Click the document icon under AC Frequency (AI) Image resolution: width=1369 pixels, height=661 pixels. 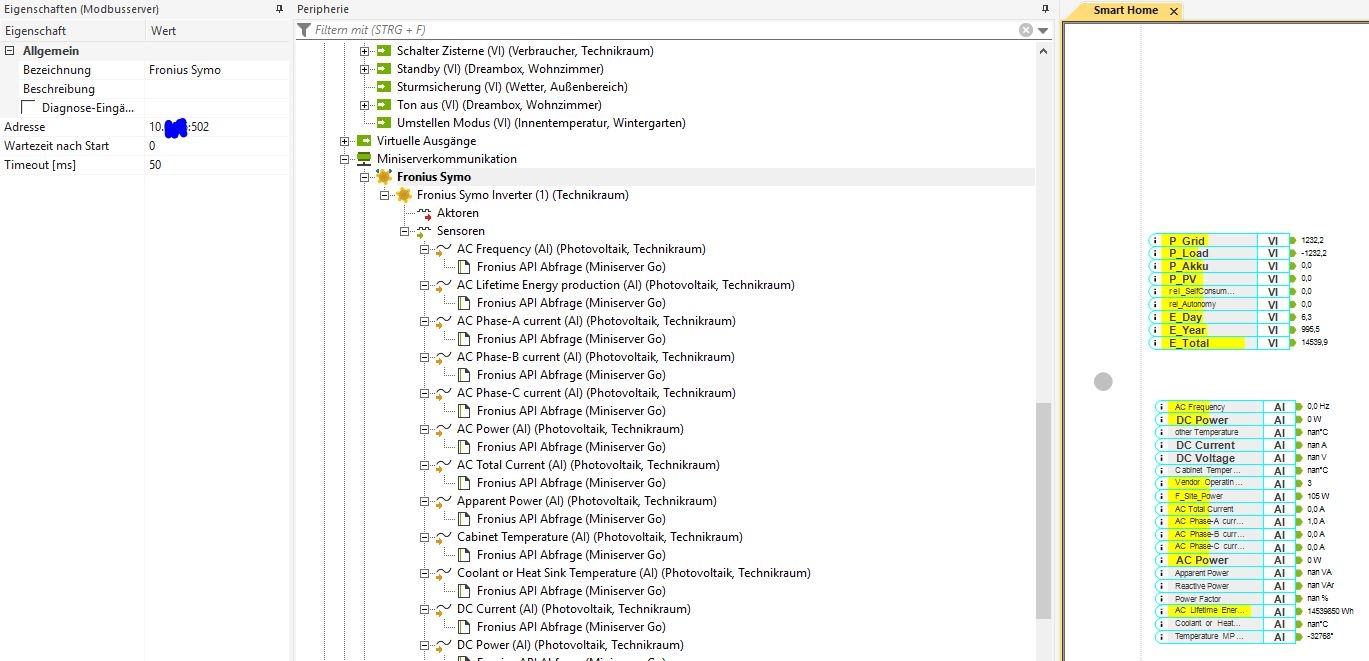[464, 267]
